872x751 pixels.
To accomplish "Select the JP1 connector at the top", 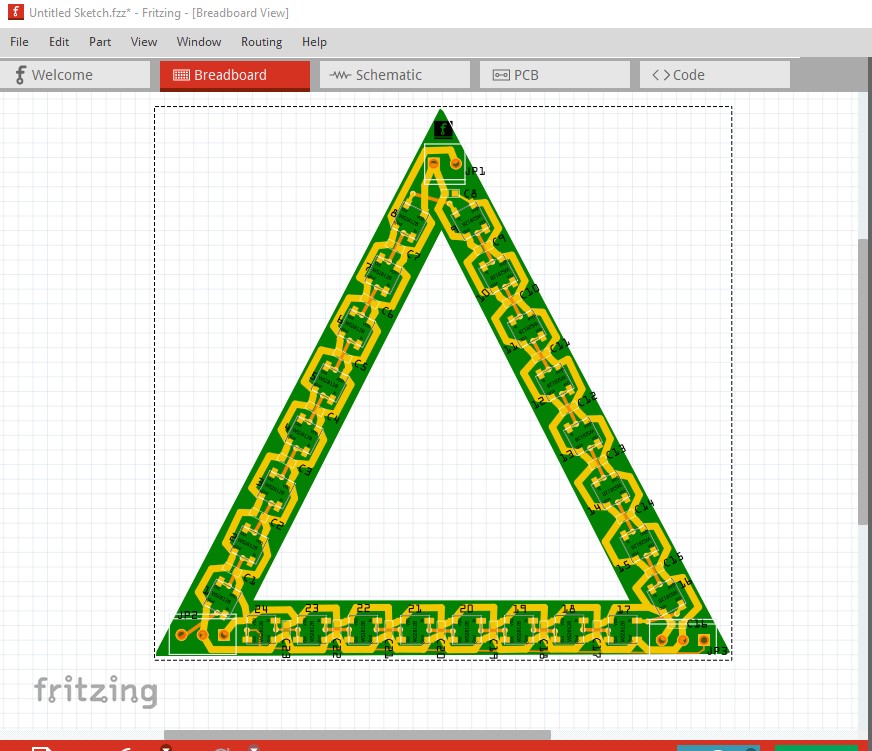I will (444, 162).
